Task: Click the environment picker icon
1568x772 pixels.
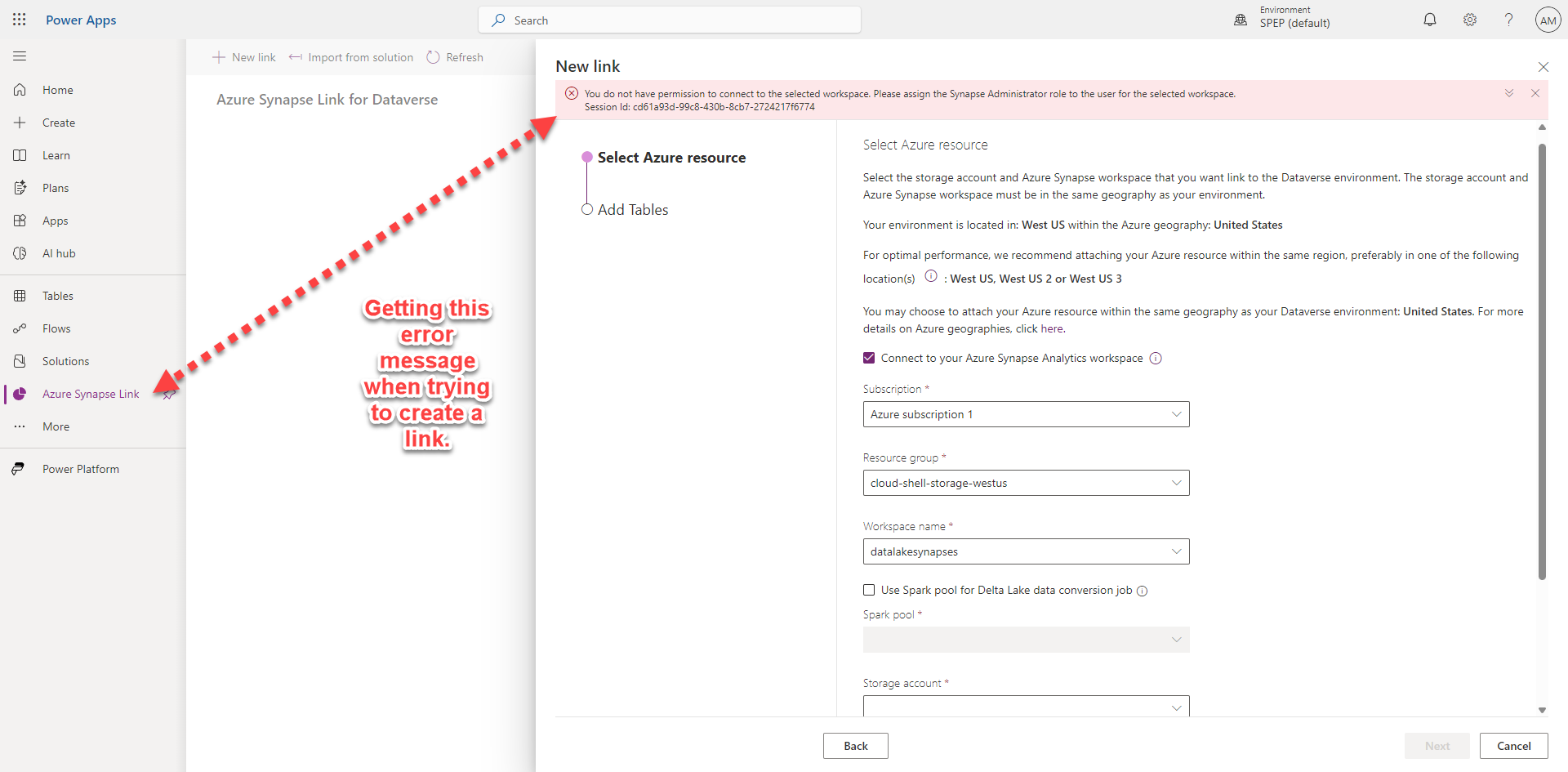Action: pyautogui.click(x=1241, y=20)
